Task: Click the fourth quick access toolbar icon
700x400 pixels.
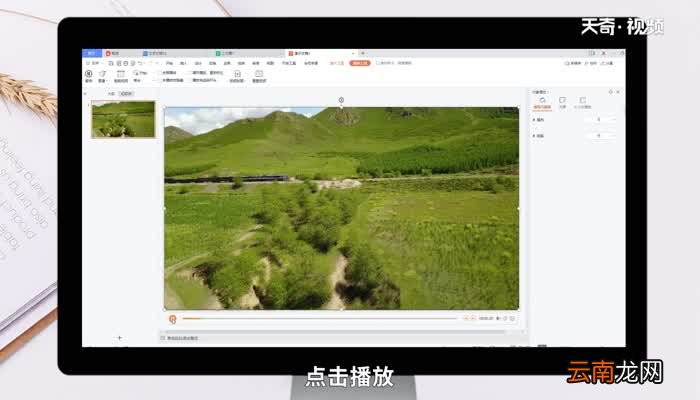Action: point(133,63)
